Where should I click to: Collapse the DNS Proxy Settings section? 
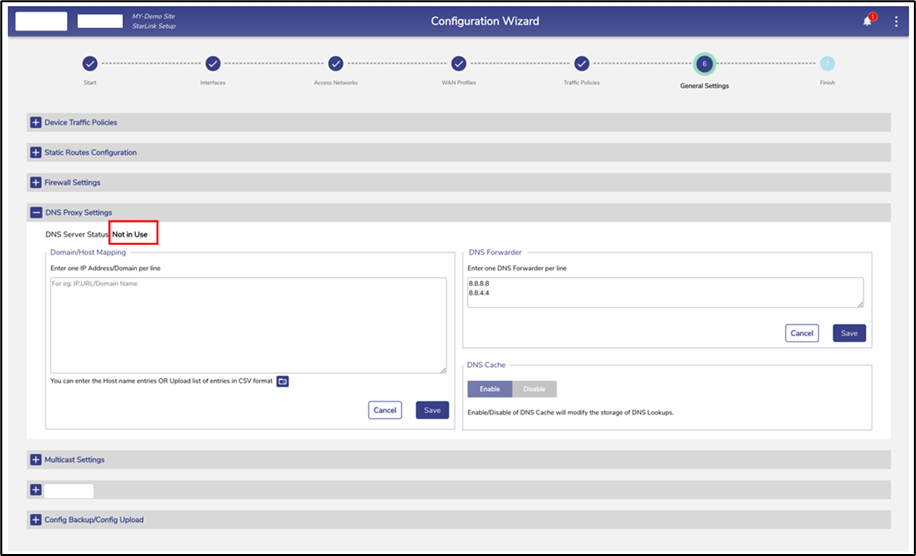(x=36, y=212)
